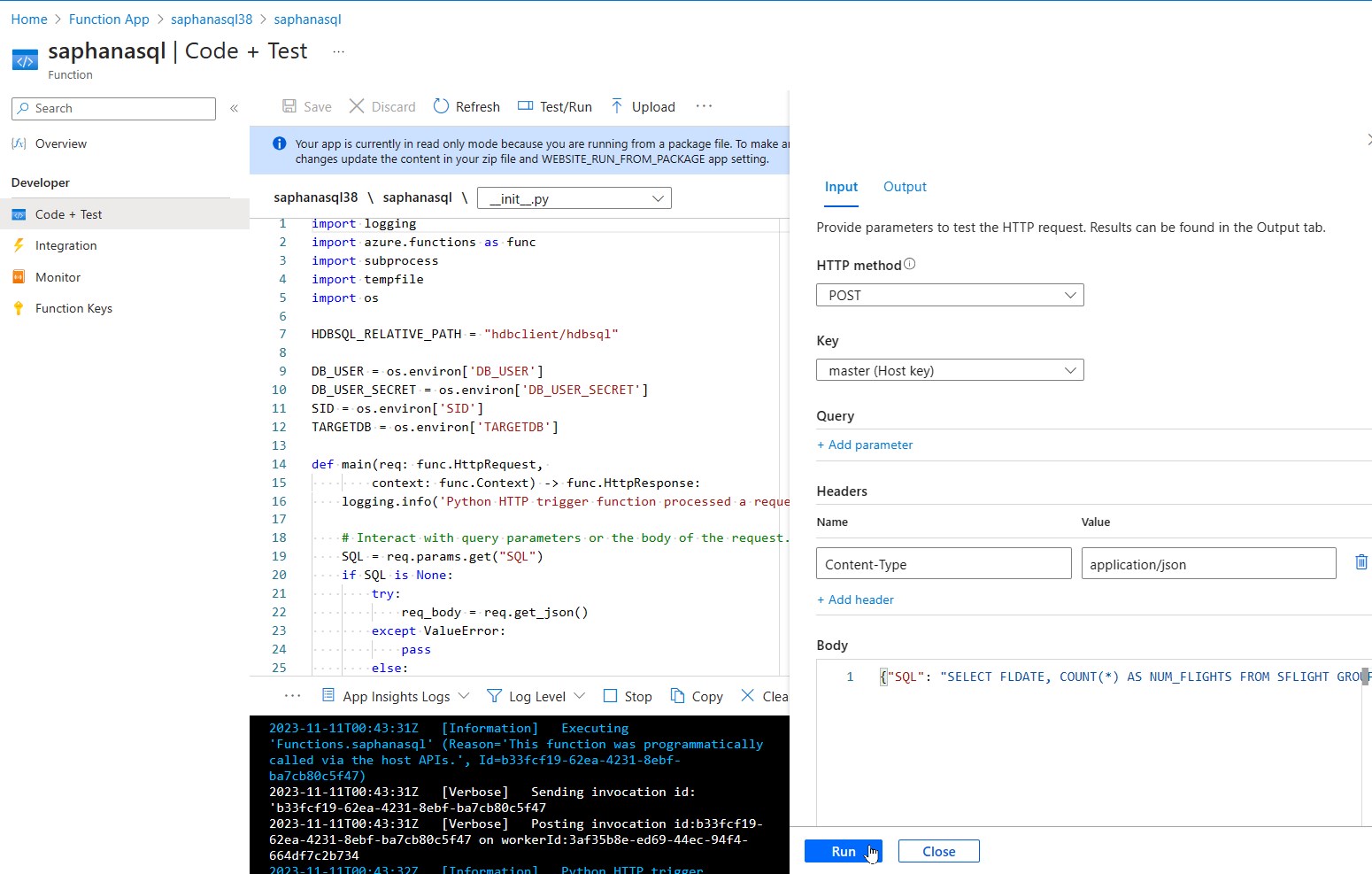Click the 'req_body = req.get_json()' line
1372x874 pixels.
click(x=494, y=612)
